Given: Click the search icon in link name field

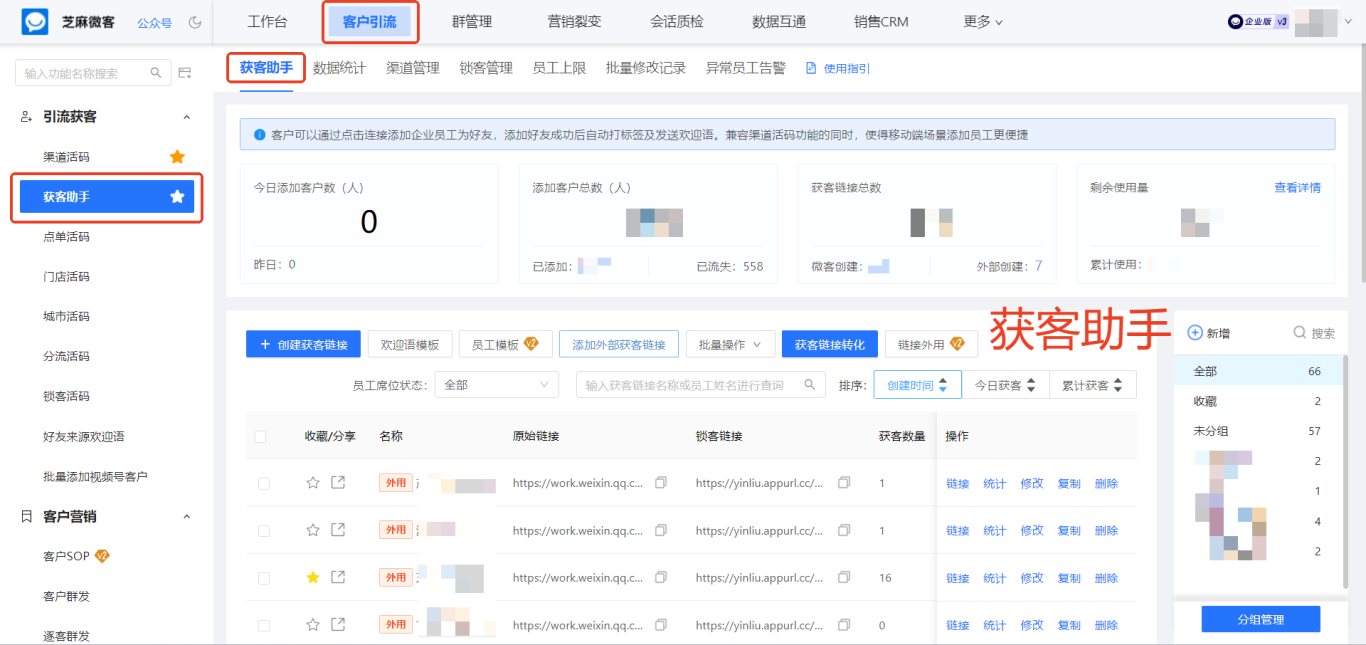Looking at the screenshot, I should tap(810, 384).
